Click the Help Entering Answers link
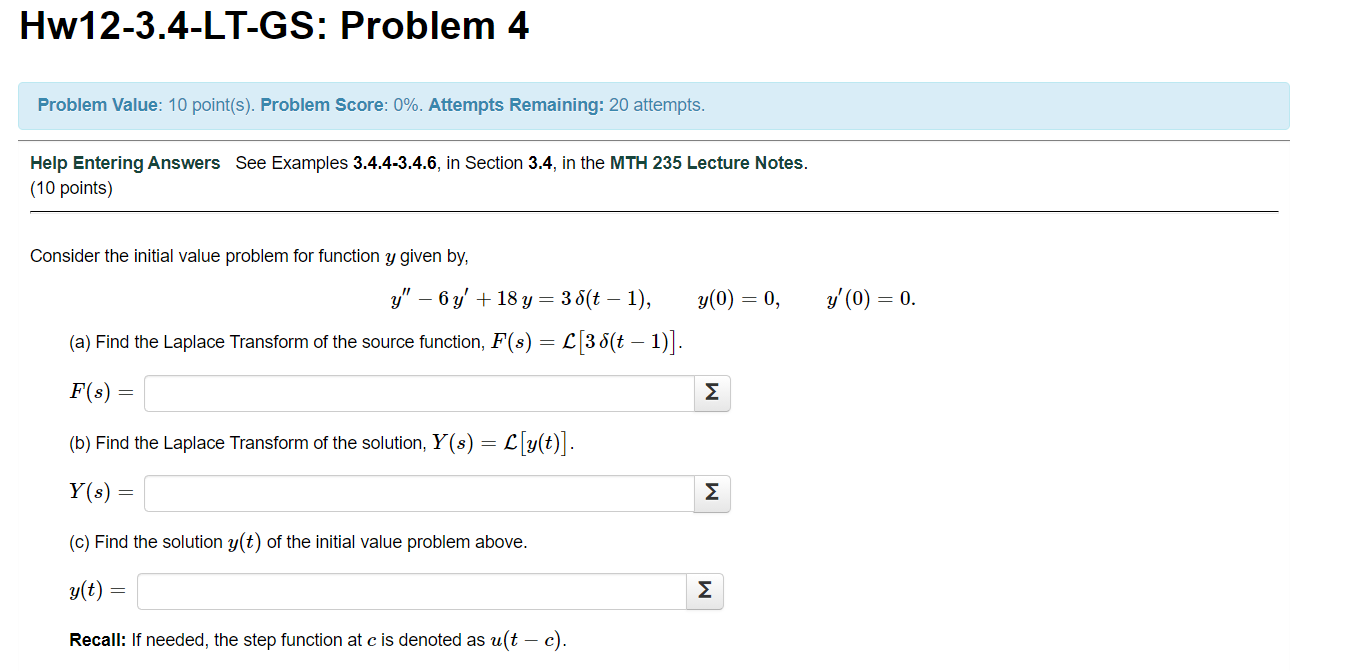This screenshot has height=671, width=1355. [x=124, y=162]
